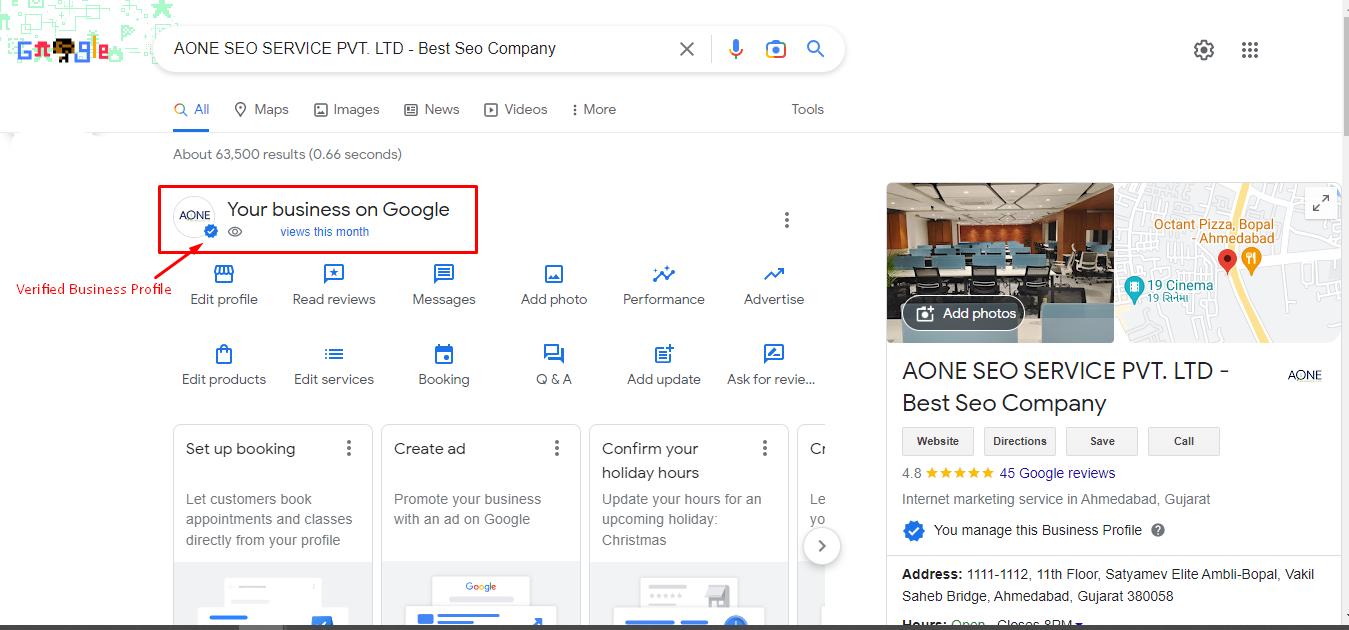
Task: Click the 19 Cinema label on the map
Action: tap(1180, 285)
